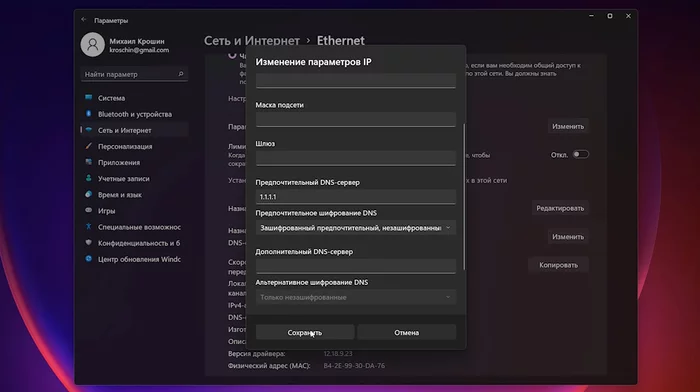The width and height of the screenshot is (700, 392).
Task: Click the driver version value 12.18.9.23
Action: 338,353
